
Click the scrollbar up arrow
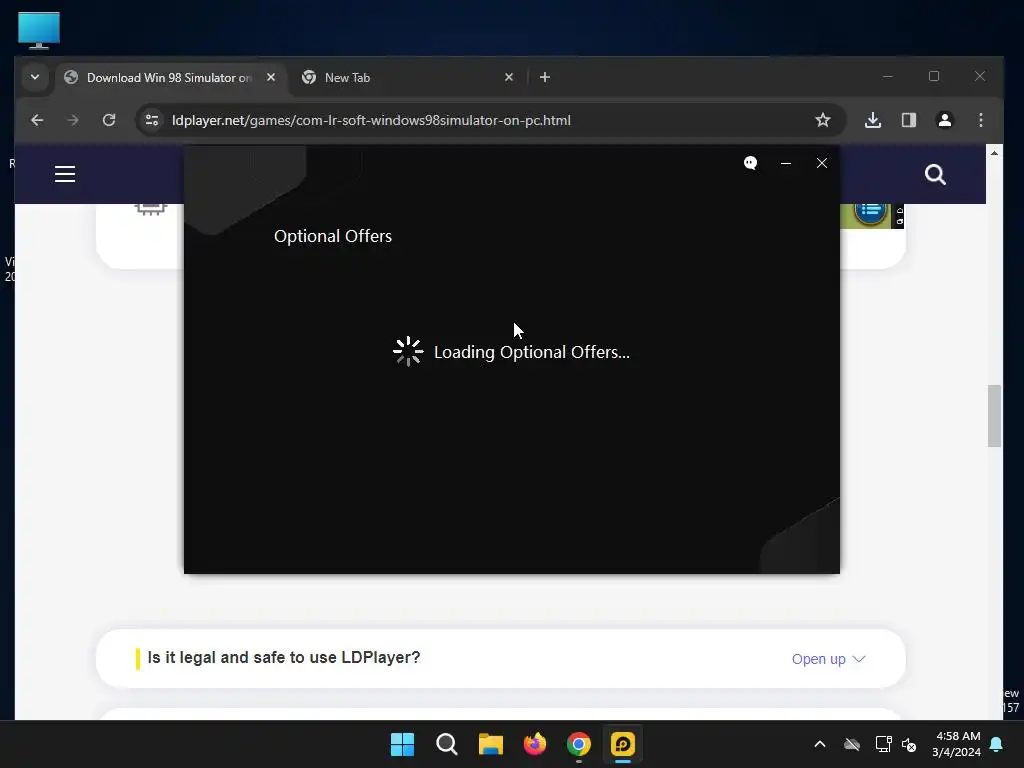pos(994,153)
